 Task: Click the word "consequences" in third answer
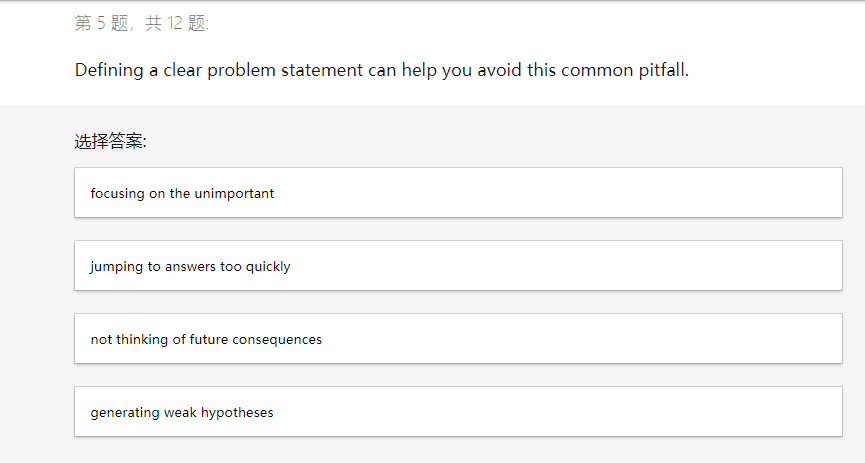(277, 339)
